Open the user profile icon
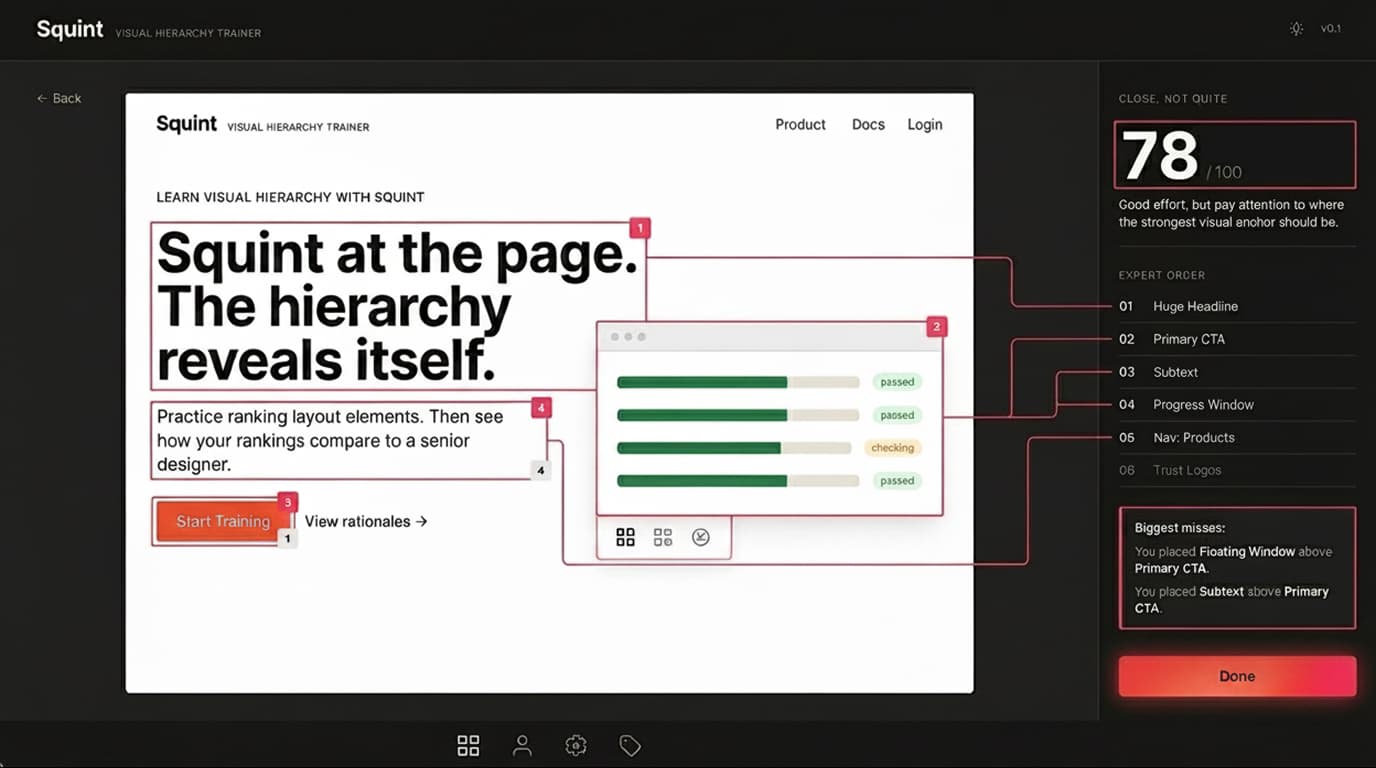 tap(522, 745)
